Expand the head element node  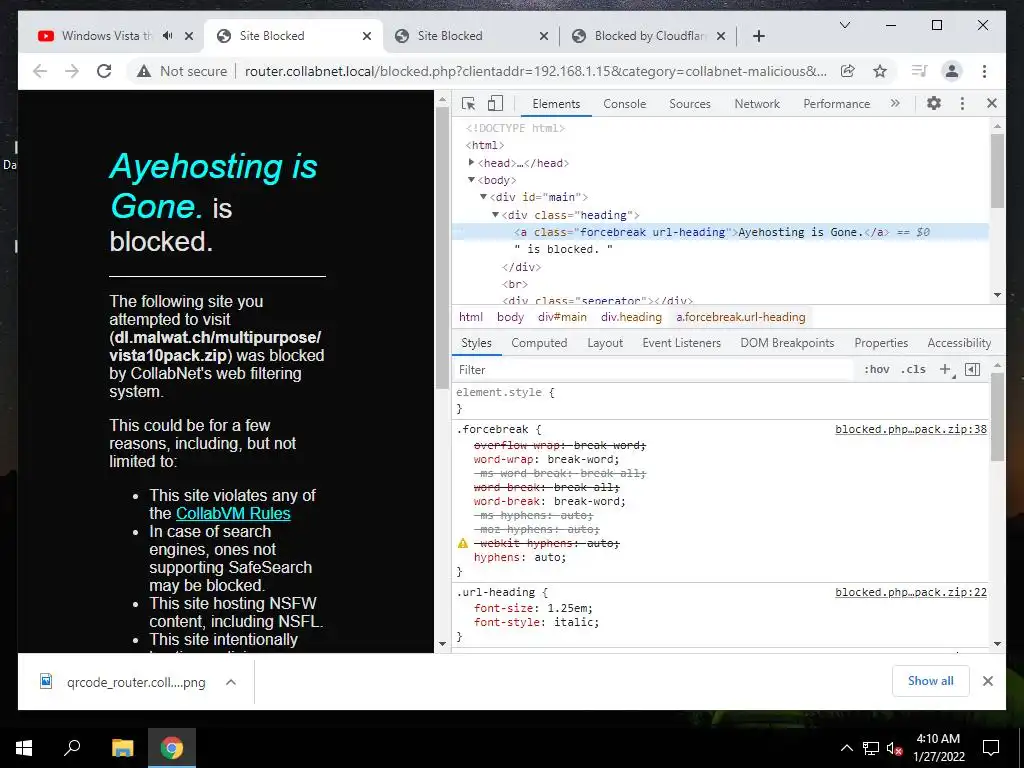472,163
